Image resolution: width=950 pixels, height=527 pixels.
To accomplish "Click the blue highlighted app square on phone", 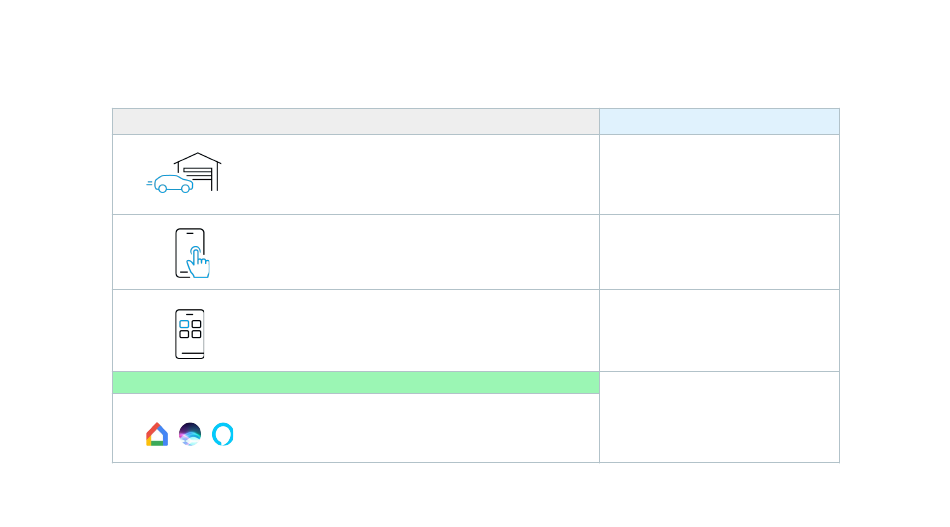I will [184, 324].
